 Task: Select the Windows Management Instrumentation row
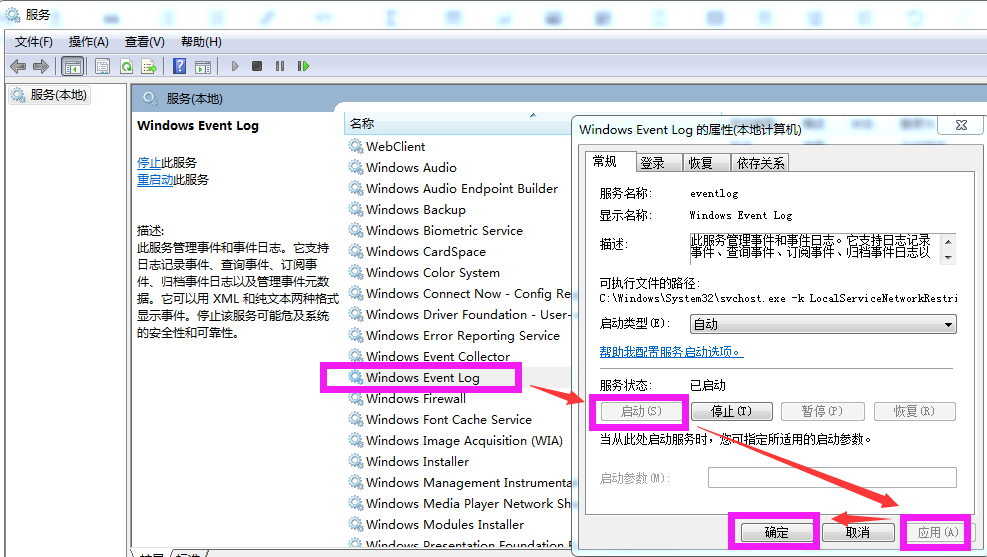(459, 482)
